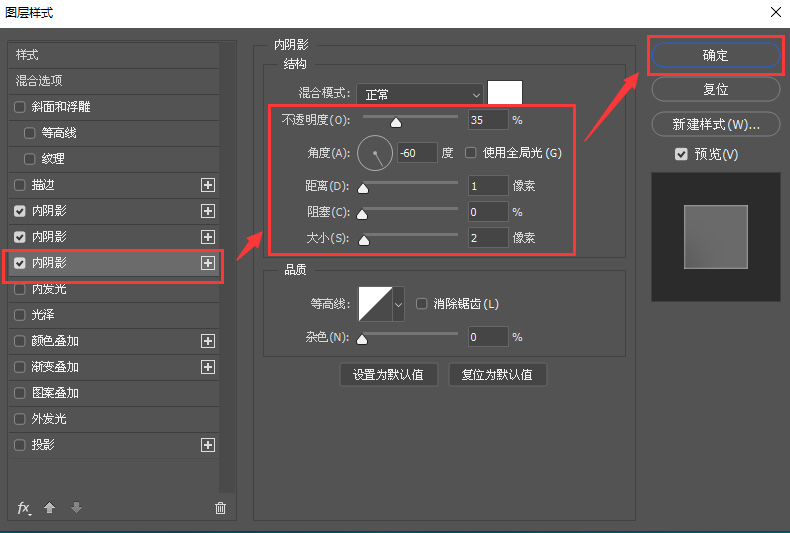Move effect down with the down arrow icon
Viewport: 790px width, 533px height.
pyautogui.click(x=76, y=507)
